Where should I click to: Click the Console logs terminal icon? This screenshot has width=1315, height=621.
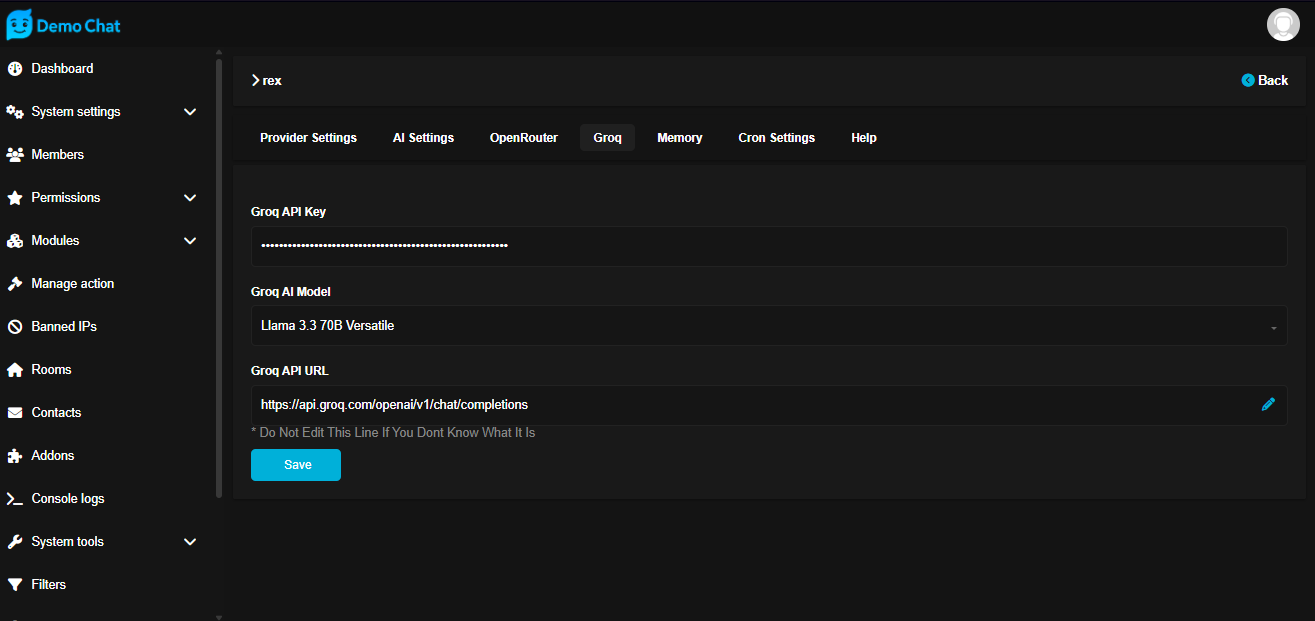click(15, 499)
